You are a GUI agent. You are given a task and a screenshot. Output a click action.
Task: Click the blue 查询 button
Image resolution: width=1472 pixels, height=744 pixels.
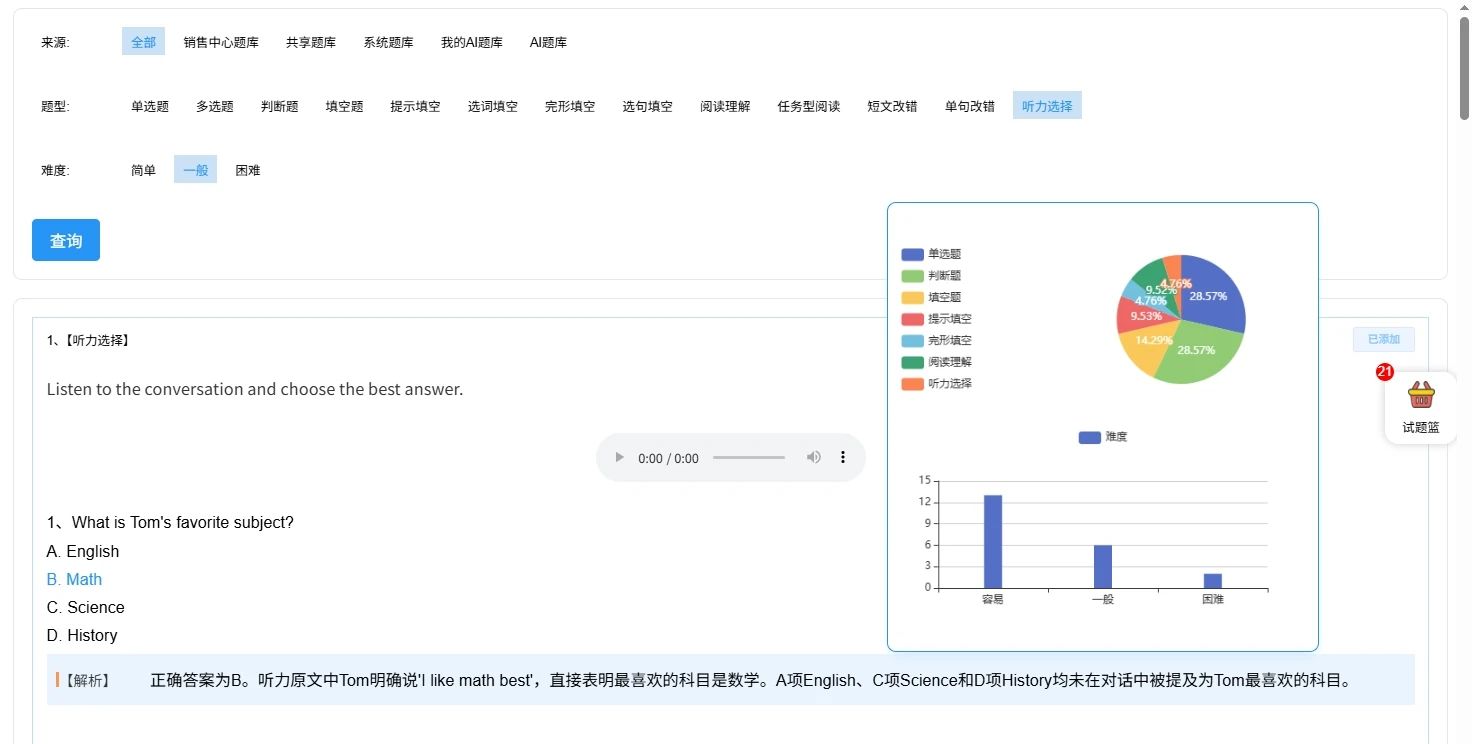click(x=66, y=240)
